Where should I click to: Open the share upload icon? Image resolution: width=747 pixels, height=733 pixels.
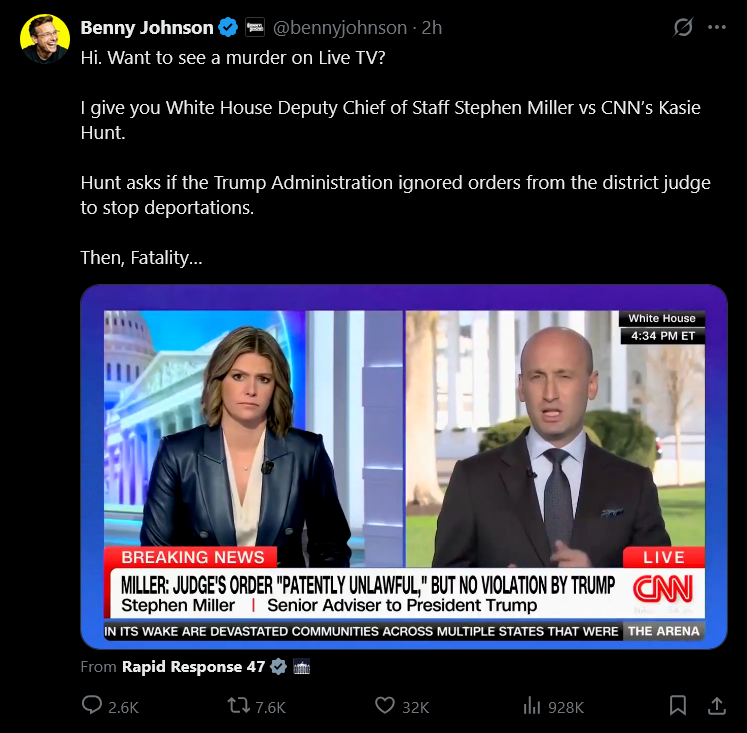[717, 705]
